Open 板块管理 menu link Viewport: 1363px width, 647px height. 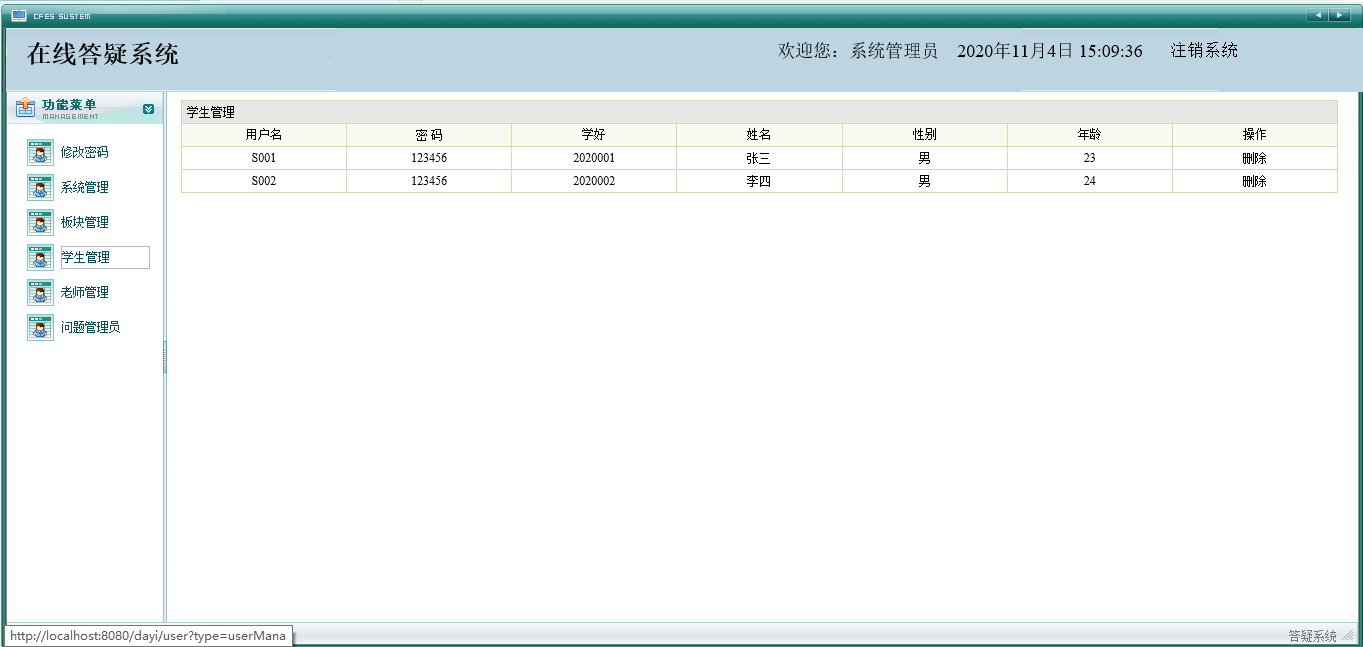point(84,222)
